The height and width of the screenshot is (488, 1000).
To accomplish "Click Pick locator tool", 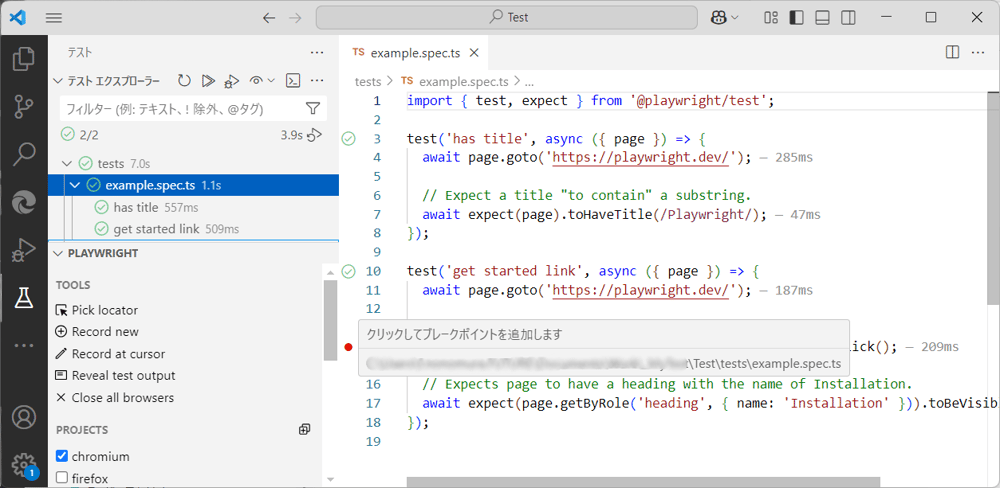I will pyautogui.click(x=97, y=310).
